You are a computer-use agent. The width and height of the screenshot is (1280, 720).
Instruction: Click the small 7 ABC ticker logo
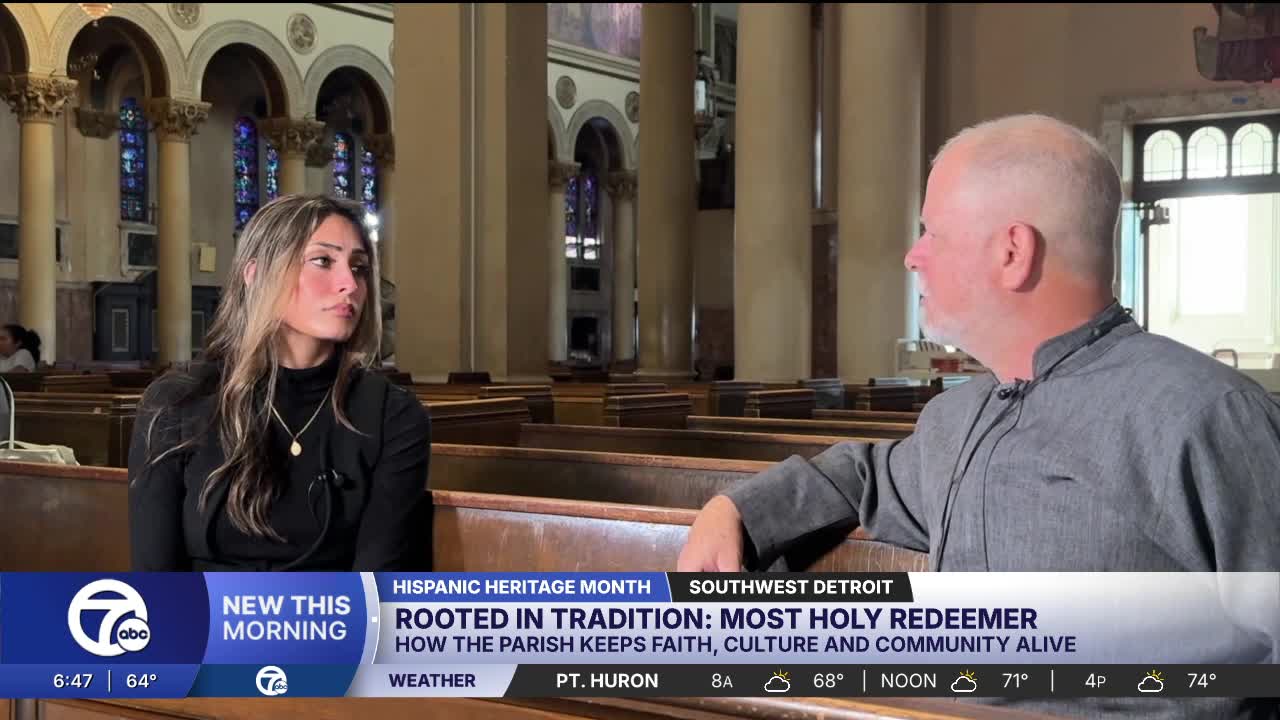271,681
